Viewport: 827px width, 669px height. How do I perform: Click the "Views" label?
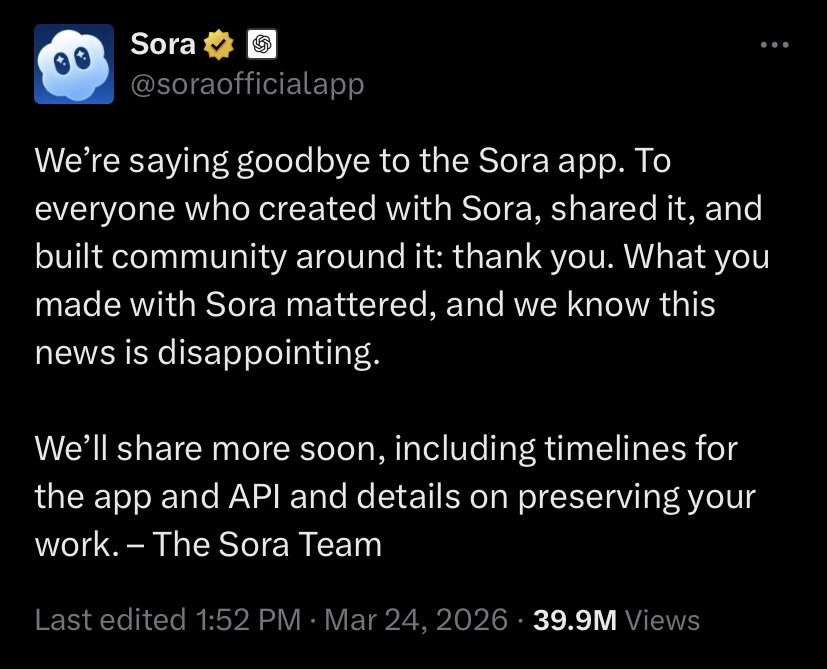(662, 620)
